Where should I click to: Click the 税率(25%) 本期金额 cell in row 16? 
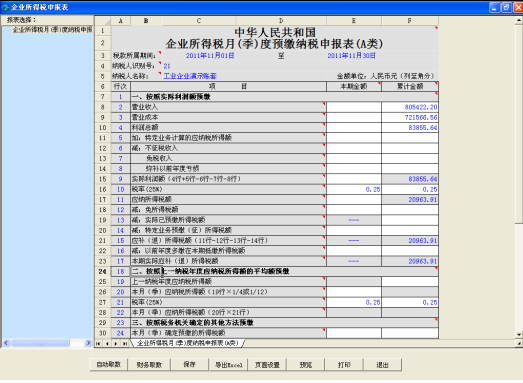click(x=354, y=189)
